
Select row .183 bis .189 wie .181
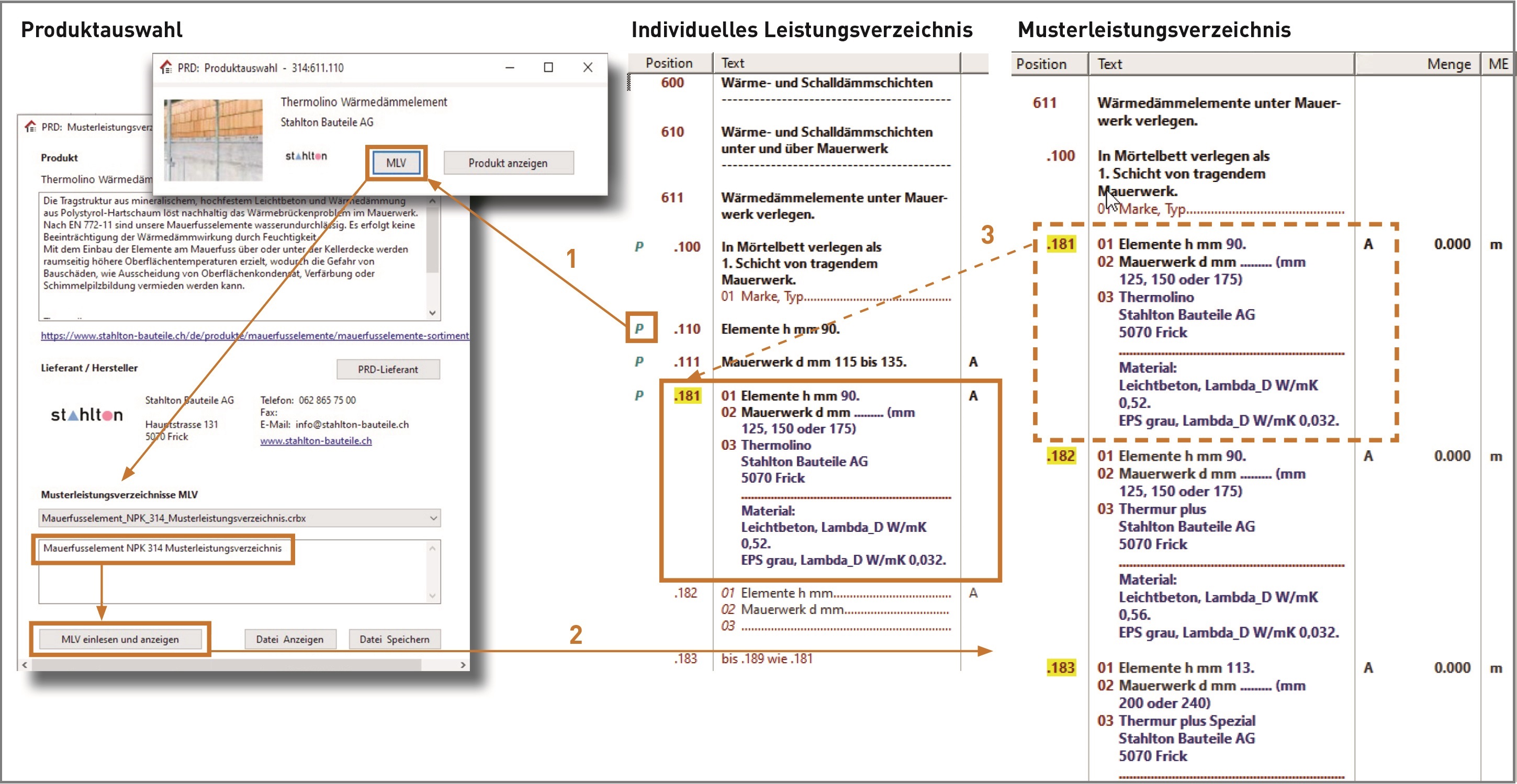click(743, 658)
